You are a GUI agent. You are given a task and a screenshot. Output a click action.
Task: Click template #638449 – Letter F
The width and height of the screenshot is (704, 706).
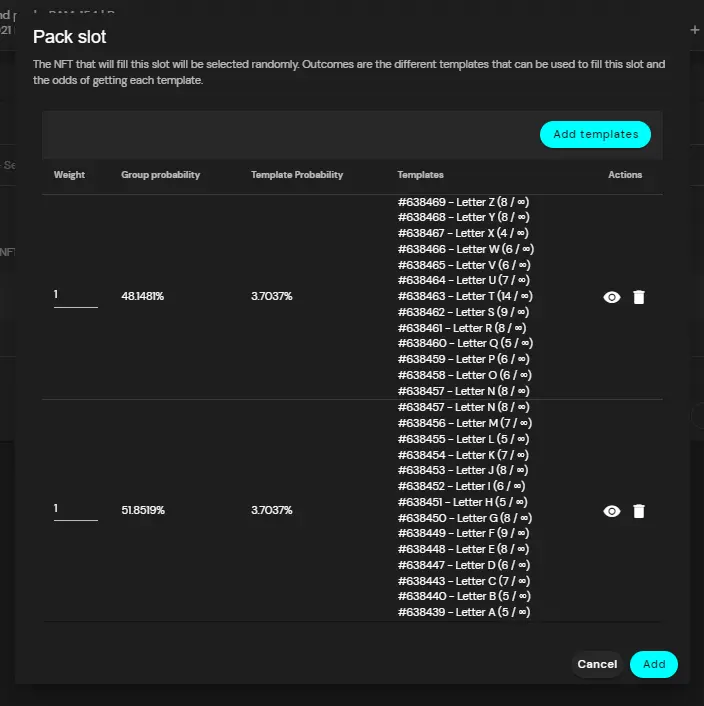point(464,533)
